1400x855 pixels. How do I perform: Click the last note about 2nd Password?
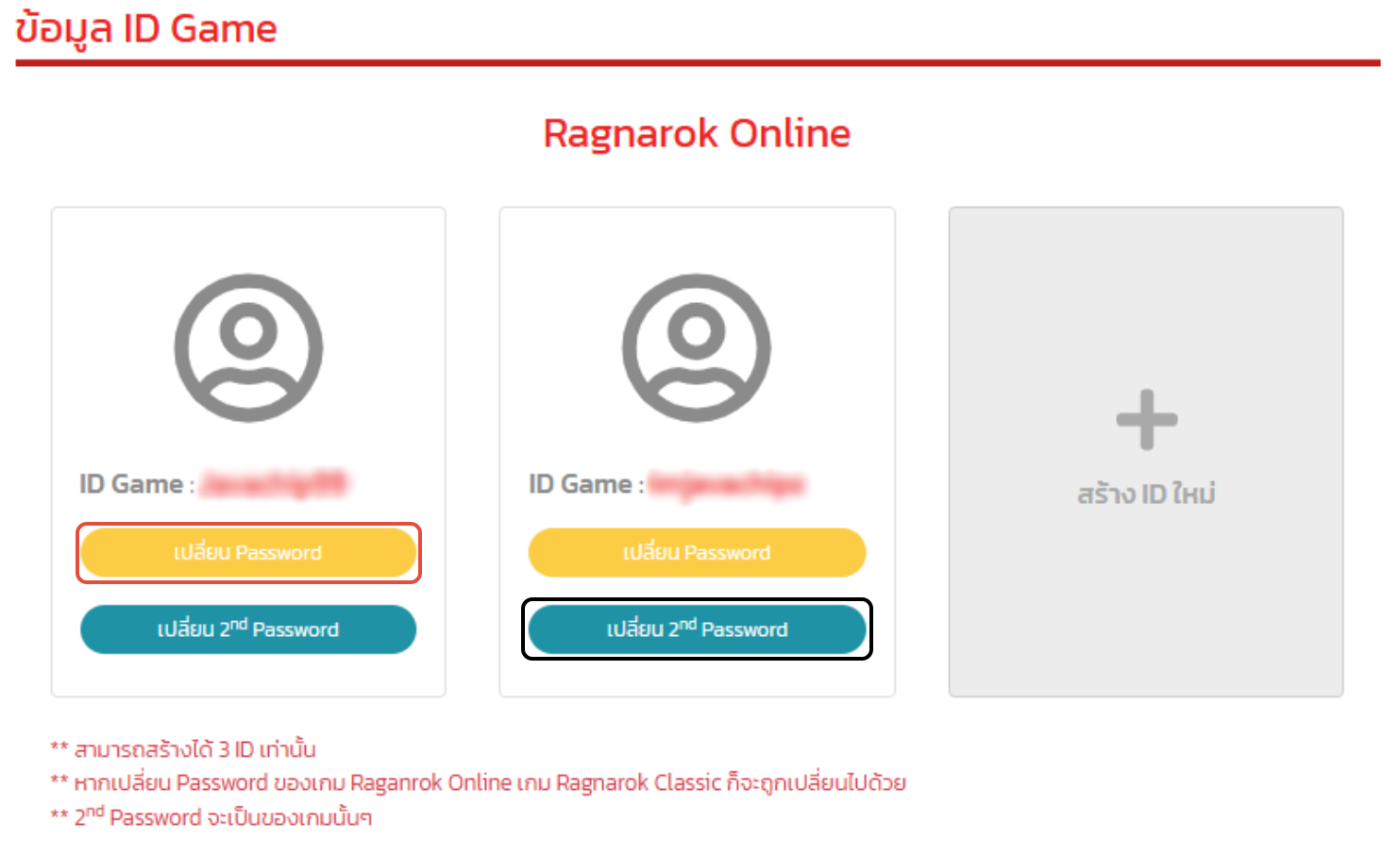pos(211,816)
